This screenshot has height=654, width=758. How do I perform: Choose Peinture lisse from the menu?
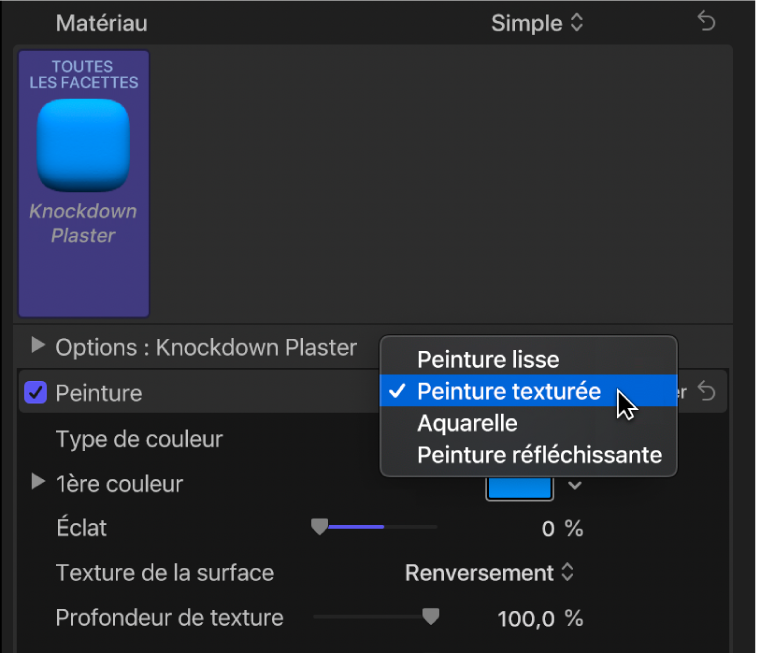point(488,360)
